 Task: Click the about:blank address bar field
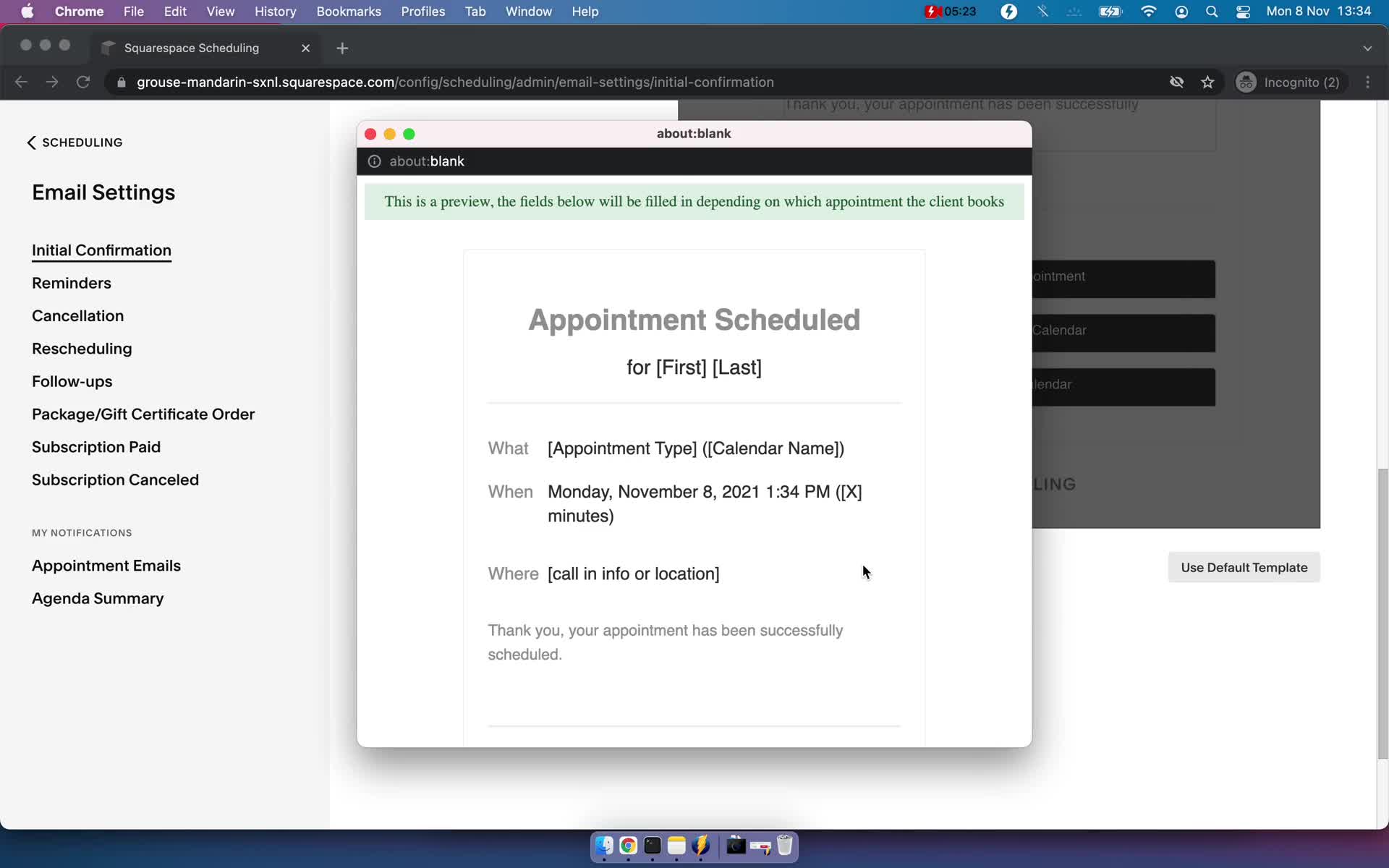tap(695, 161)
